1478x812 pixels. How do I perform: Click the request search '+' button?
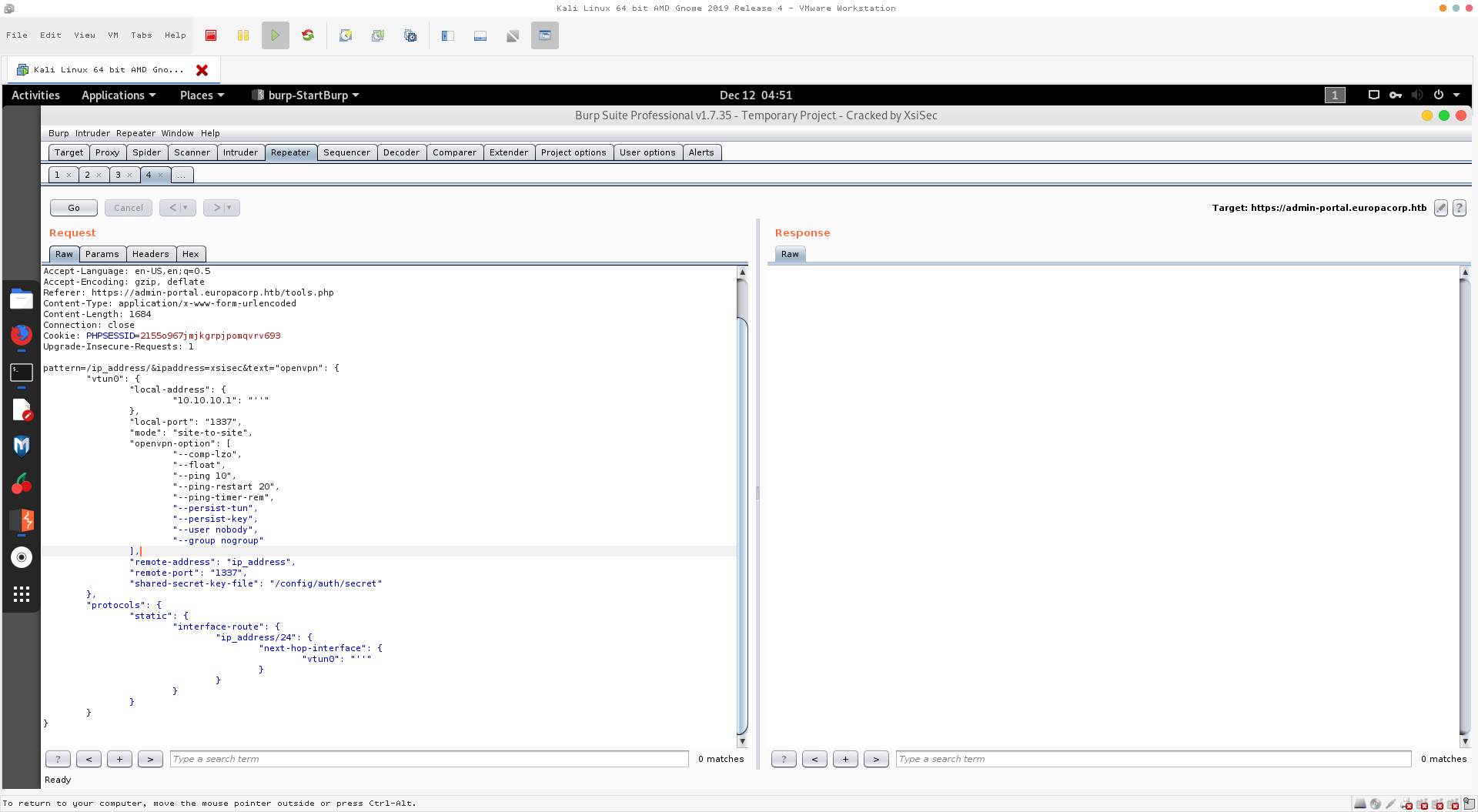[119, 760]
